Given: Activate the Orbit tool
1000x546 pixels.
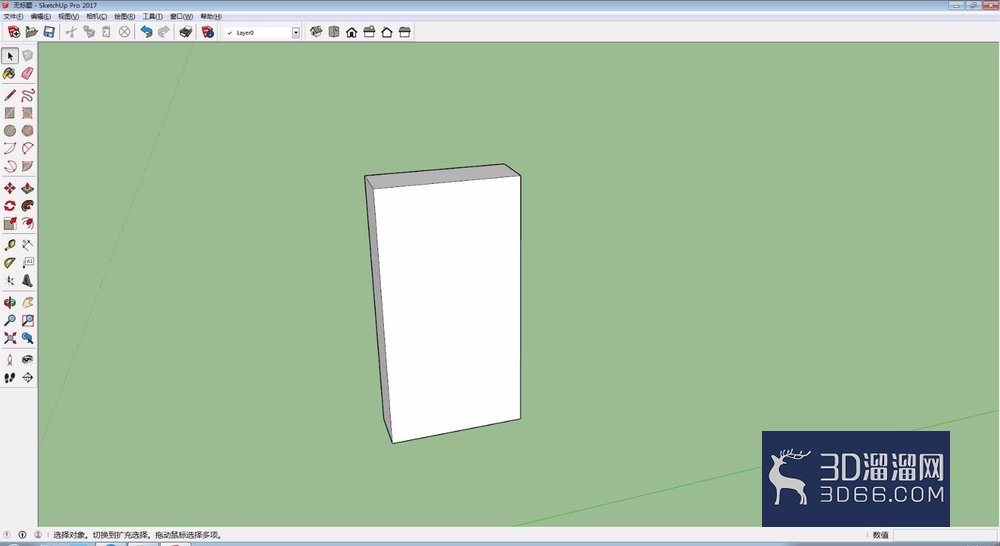Looking at the screenshot, I should [x=10, y=302].
